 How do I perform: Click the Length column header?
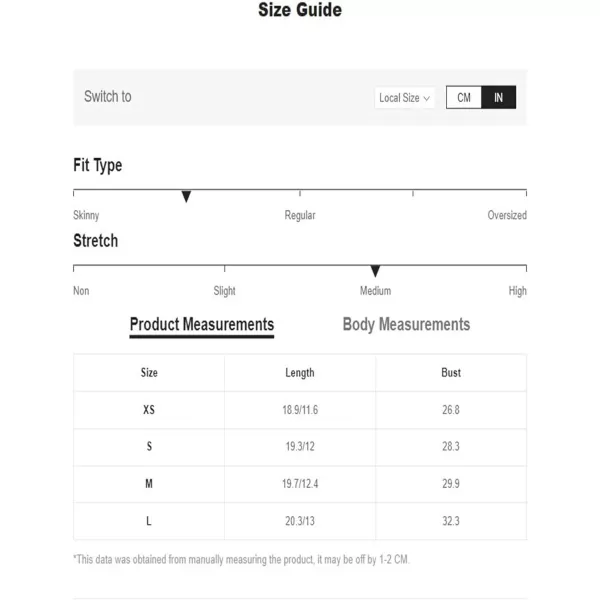[300, 373]
